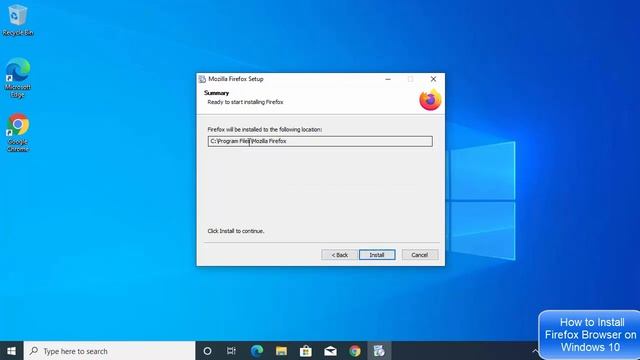This screenshot has width=640, height=360.
Task: Select the Microsoft Edge desktop shortcut
Action: click(18, 78)
